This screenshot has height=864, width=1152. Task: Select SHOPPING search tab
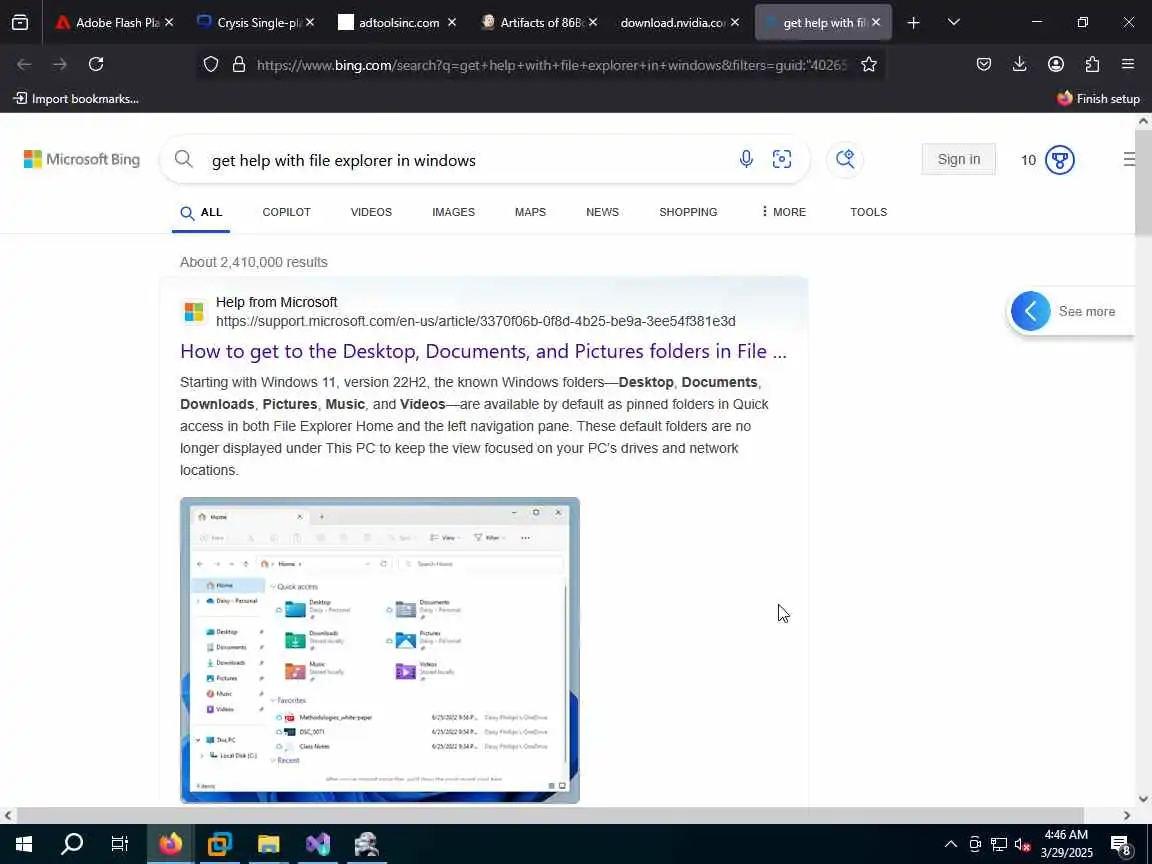(x=688, y=212)
